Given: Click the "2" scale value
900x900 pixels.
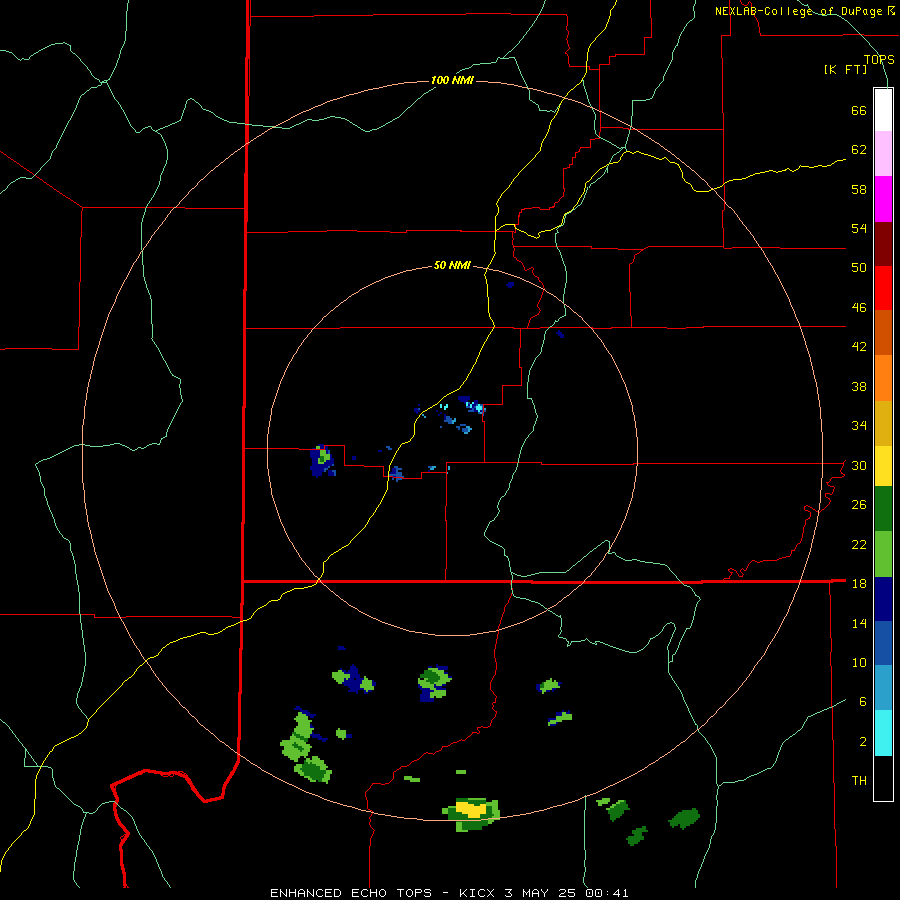Looking at the screenshot, I should 863,742.
